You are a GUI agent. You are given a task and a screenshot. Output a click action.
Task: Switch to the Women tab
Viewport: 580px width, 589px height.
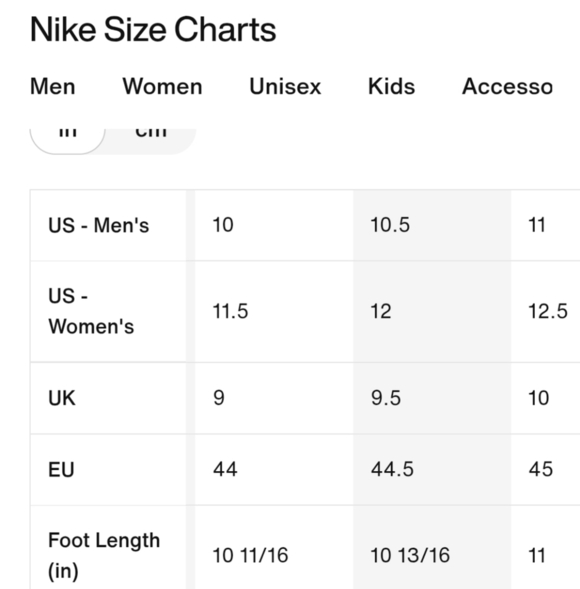point(163,87)
